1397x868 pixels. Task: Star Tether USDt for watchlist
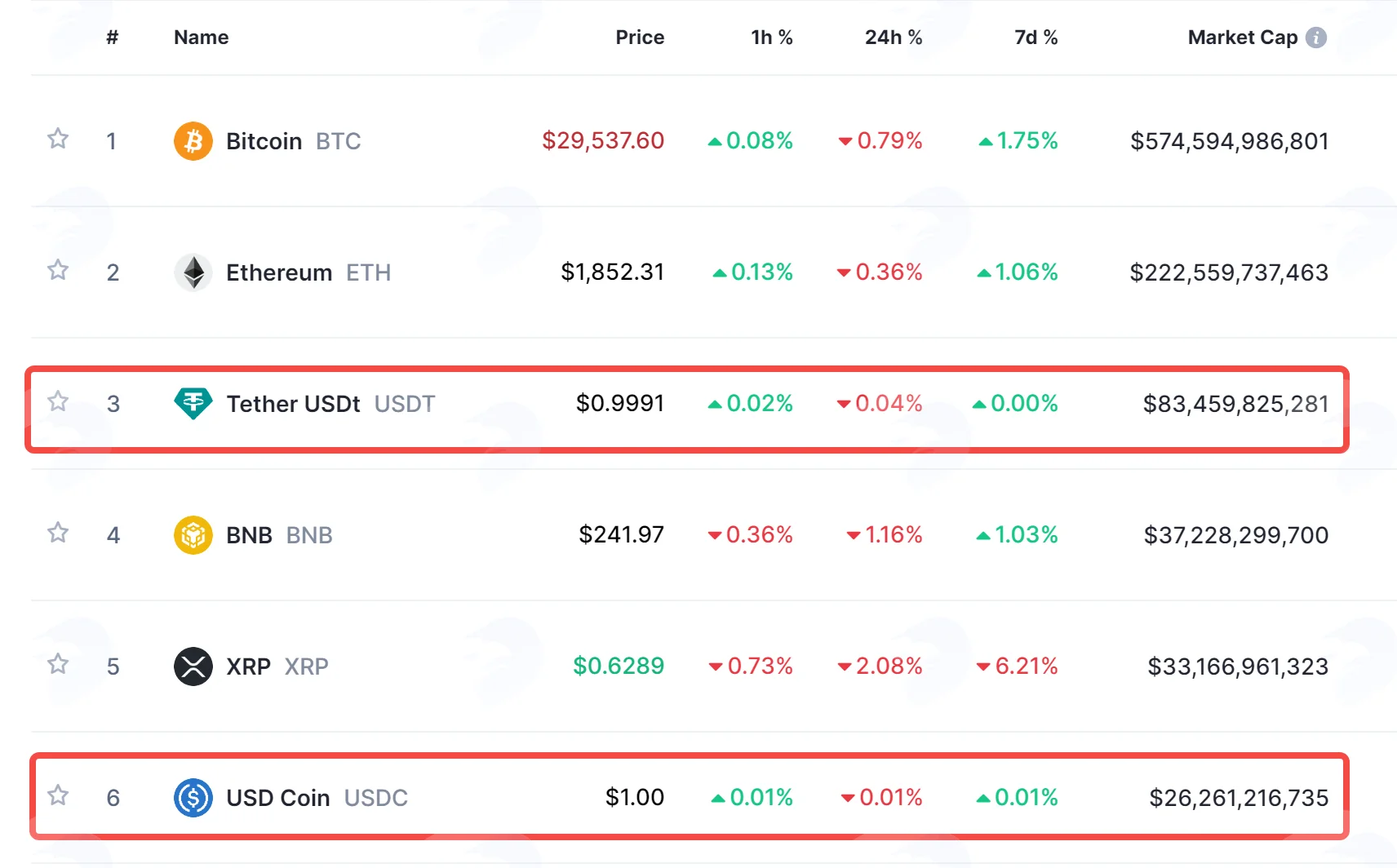pyautogui.click(x=58, y=401)
